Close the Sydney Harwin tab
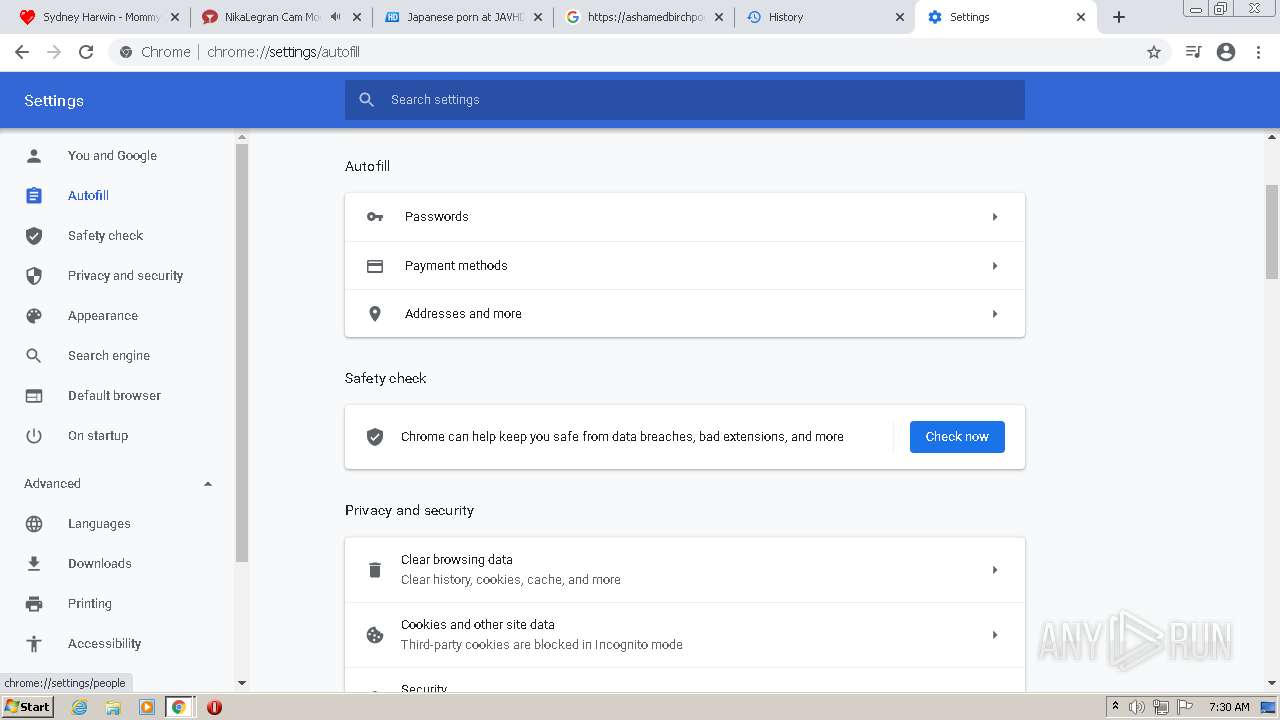This screenshot has height=720, width=1280. (175, 17)
